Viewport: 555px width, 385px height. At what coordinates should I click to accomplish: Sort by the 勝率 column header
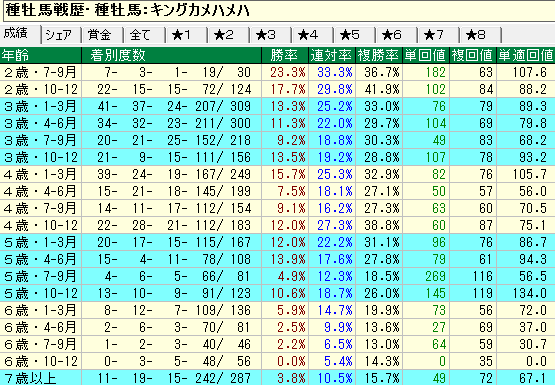point(285,55)
